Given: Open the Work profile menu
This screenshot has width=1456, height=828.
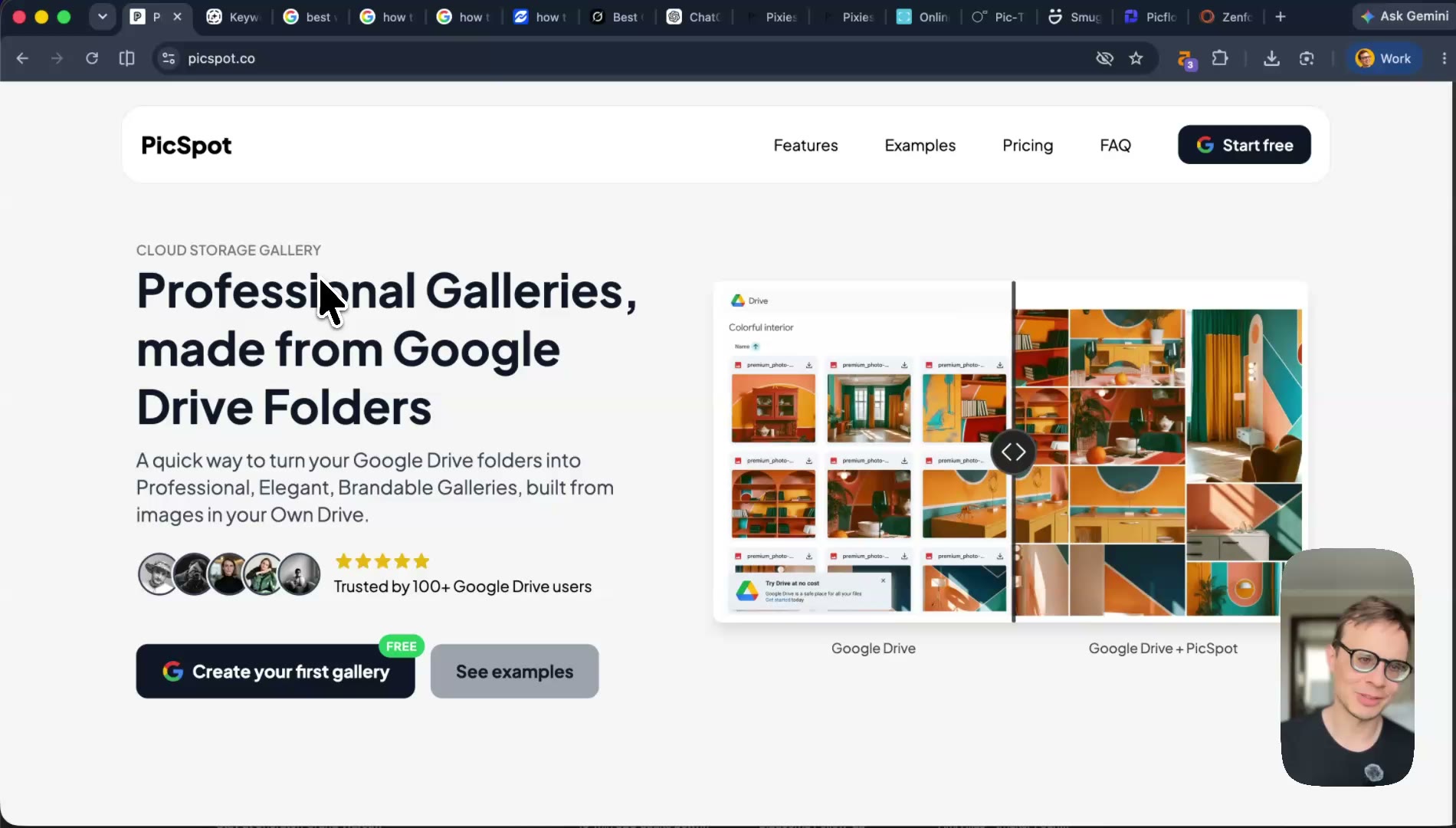Looking at the screenshot, I should (x=1384, y=58).
